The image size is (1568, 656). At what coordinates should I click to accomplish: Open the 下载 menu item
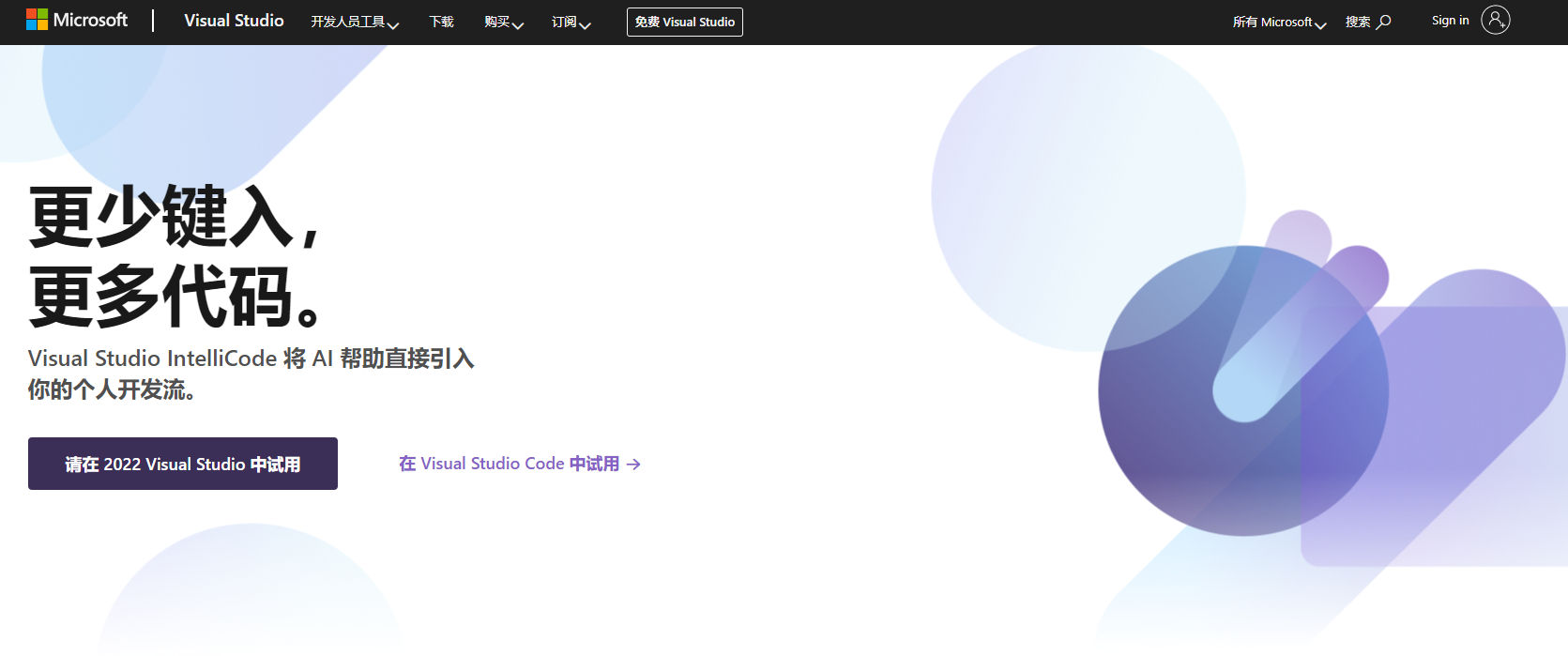[441, 22]
